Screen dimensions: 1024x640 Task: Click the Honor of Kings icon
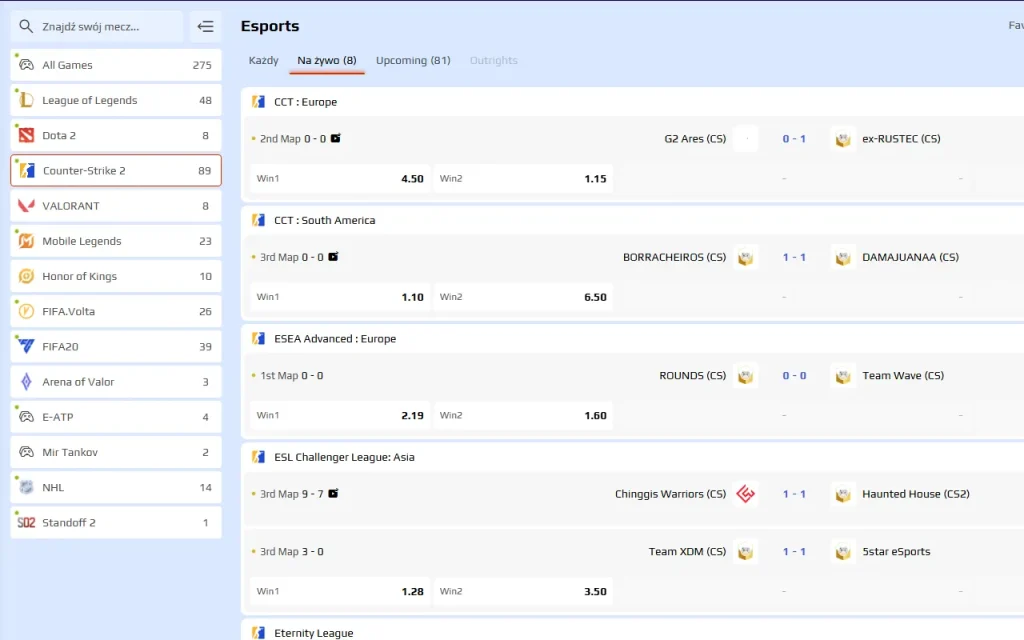[26, 276]
